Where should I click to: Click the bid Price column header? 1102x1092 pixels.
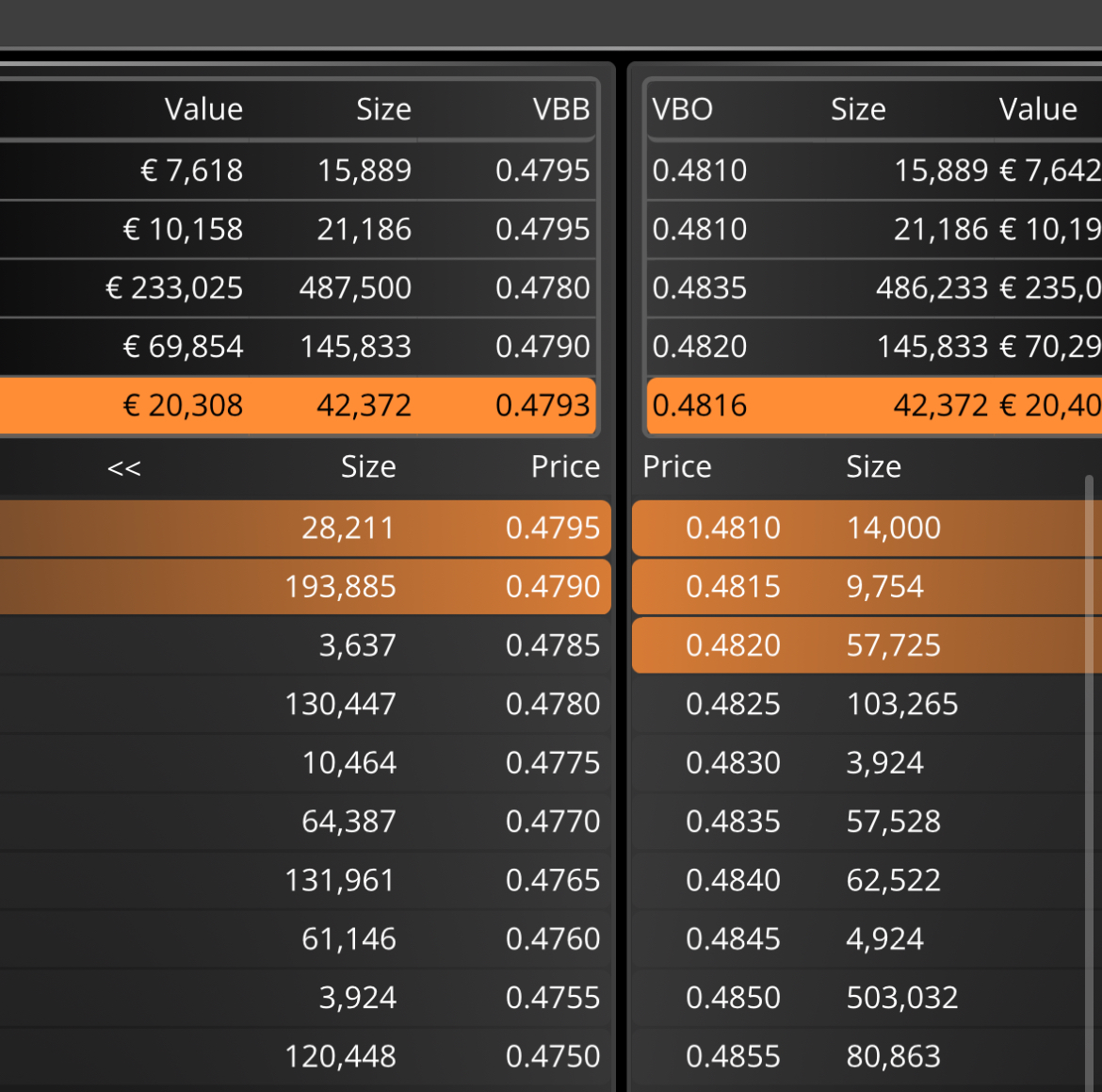565,467
